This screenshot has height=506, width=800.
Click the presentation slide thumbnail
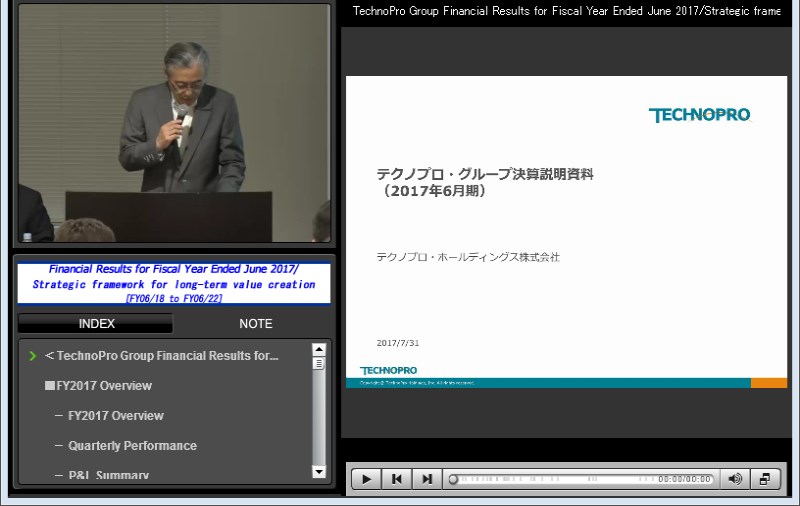coord(566,232)
